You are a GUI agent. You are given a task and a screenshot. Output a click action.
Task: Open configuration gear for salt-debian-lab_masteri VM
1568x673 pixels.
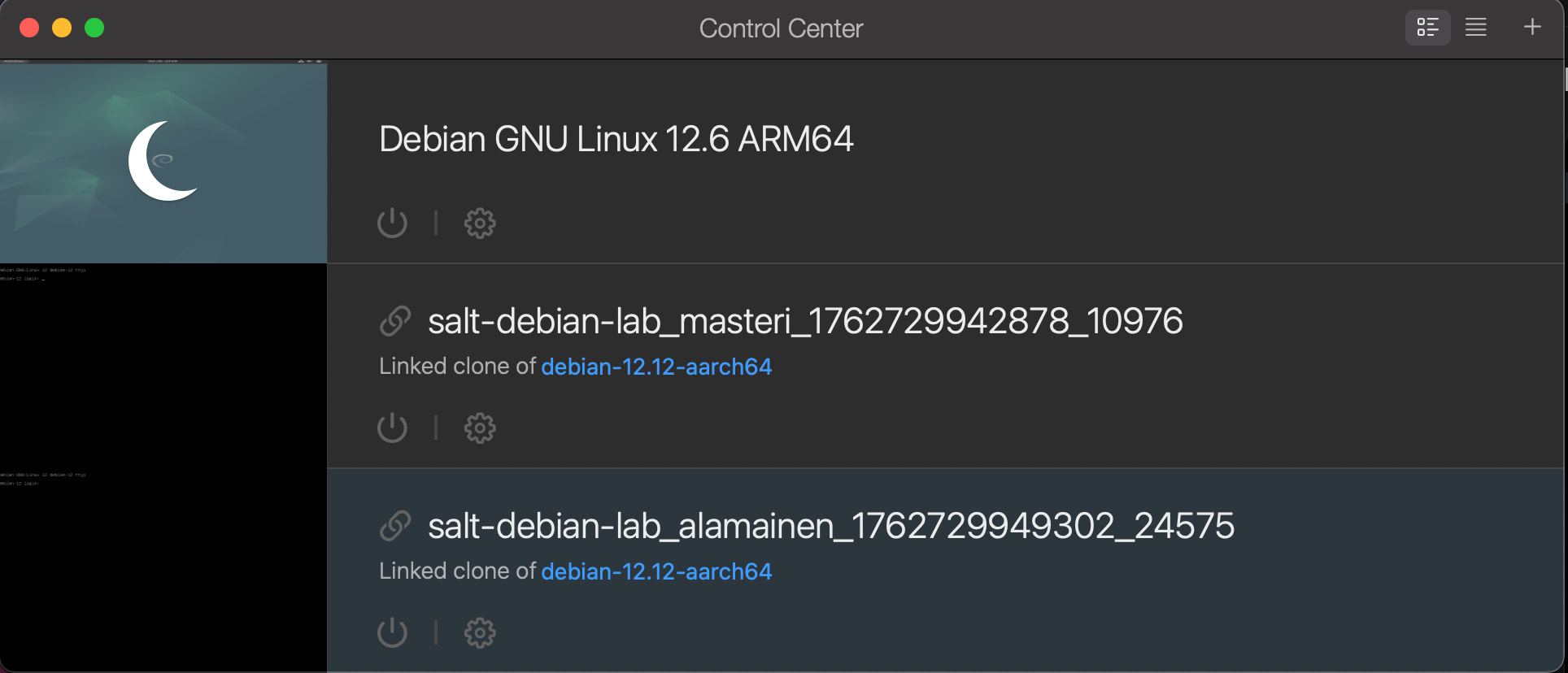click(x=480, y=428)
